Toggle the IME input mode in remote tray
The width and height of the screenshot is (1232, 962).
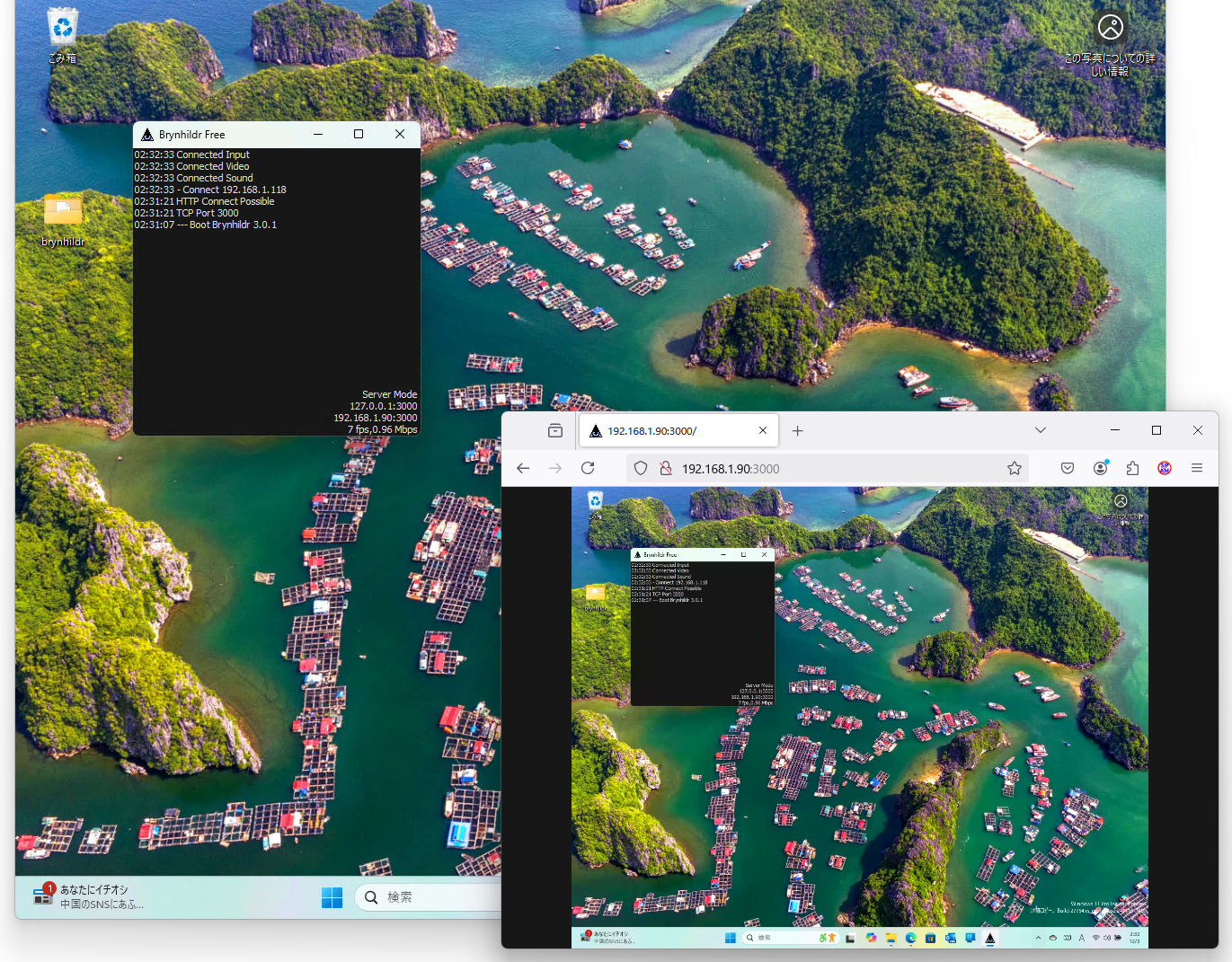1080,937
